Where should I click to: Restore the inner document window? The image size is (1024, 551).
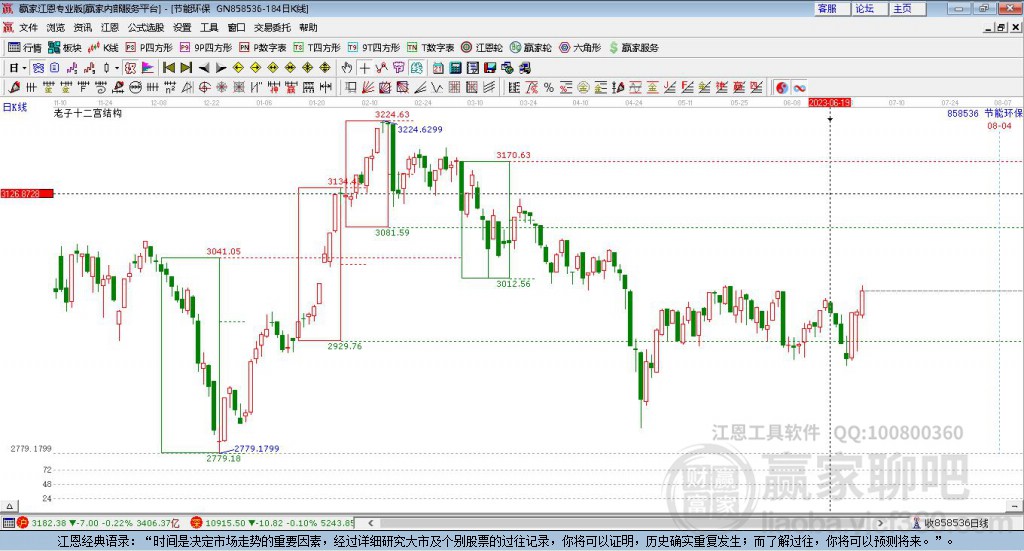pos(1000,27)
